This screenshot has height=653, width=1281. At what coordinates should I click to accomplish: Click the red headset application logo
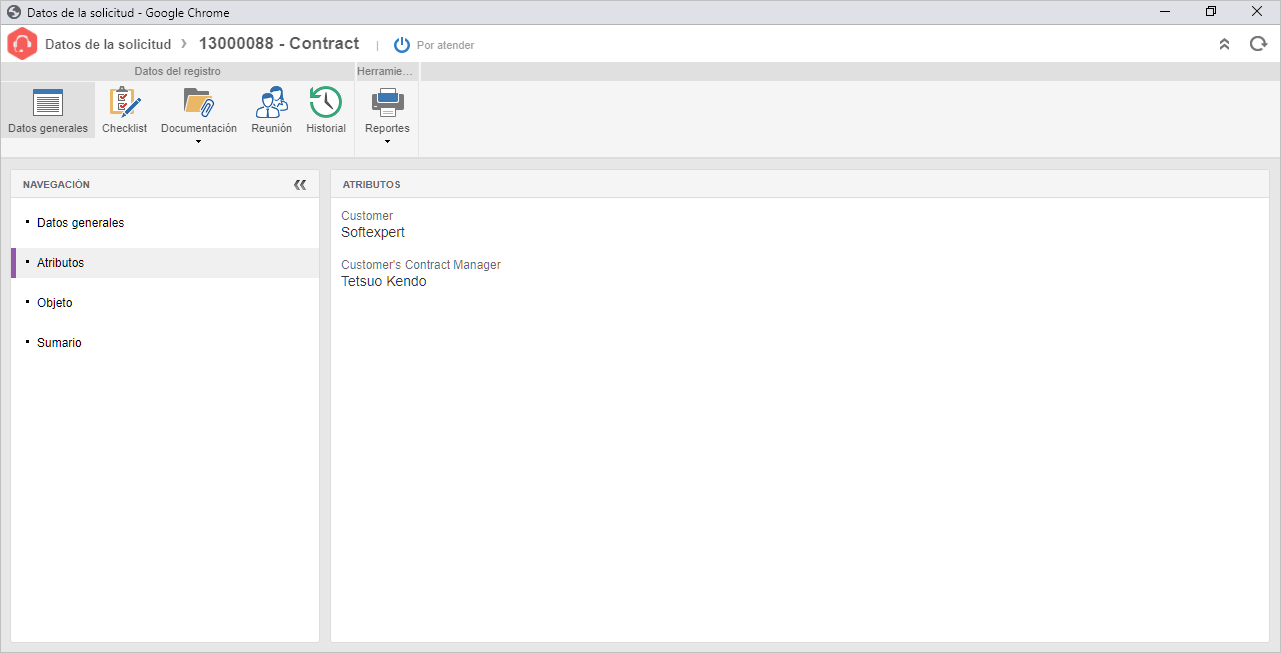[x=22, y=44]
